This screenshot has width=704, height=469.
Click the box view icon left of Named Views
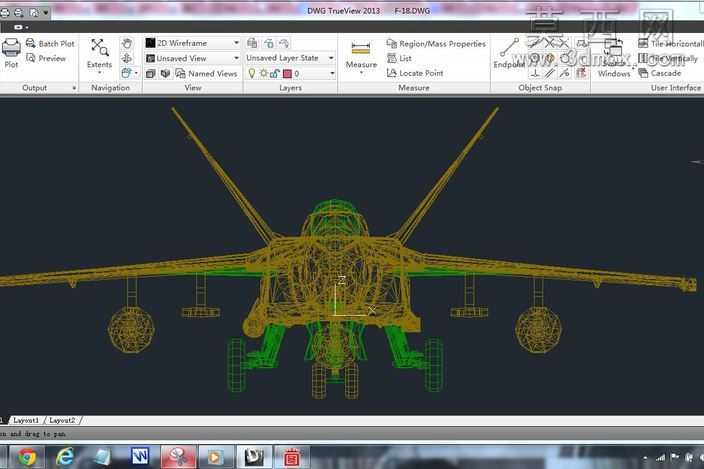[151, 74]
